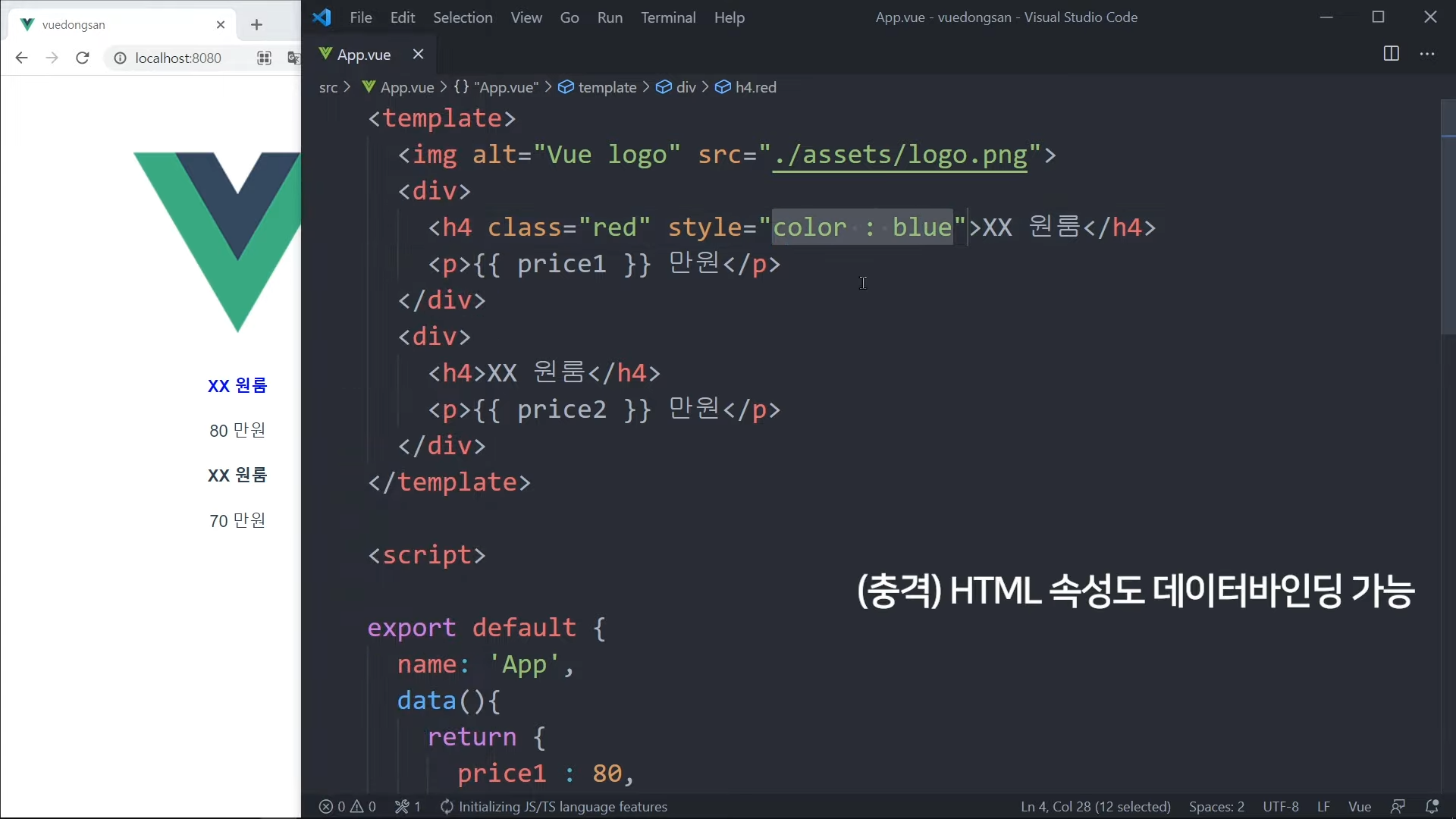Click Spaces: 2 indentation setting
The height and width of the screenshot is (819, 1456).
point(1216,806)
